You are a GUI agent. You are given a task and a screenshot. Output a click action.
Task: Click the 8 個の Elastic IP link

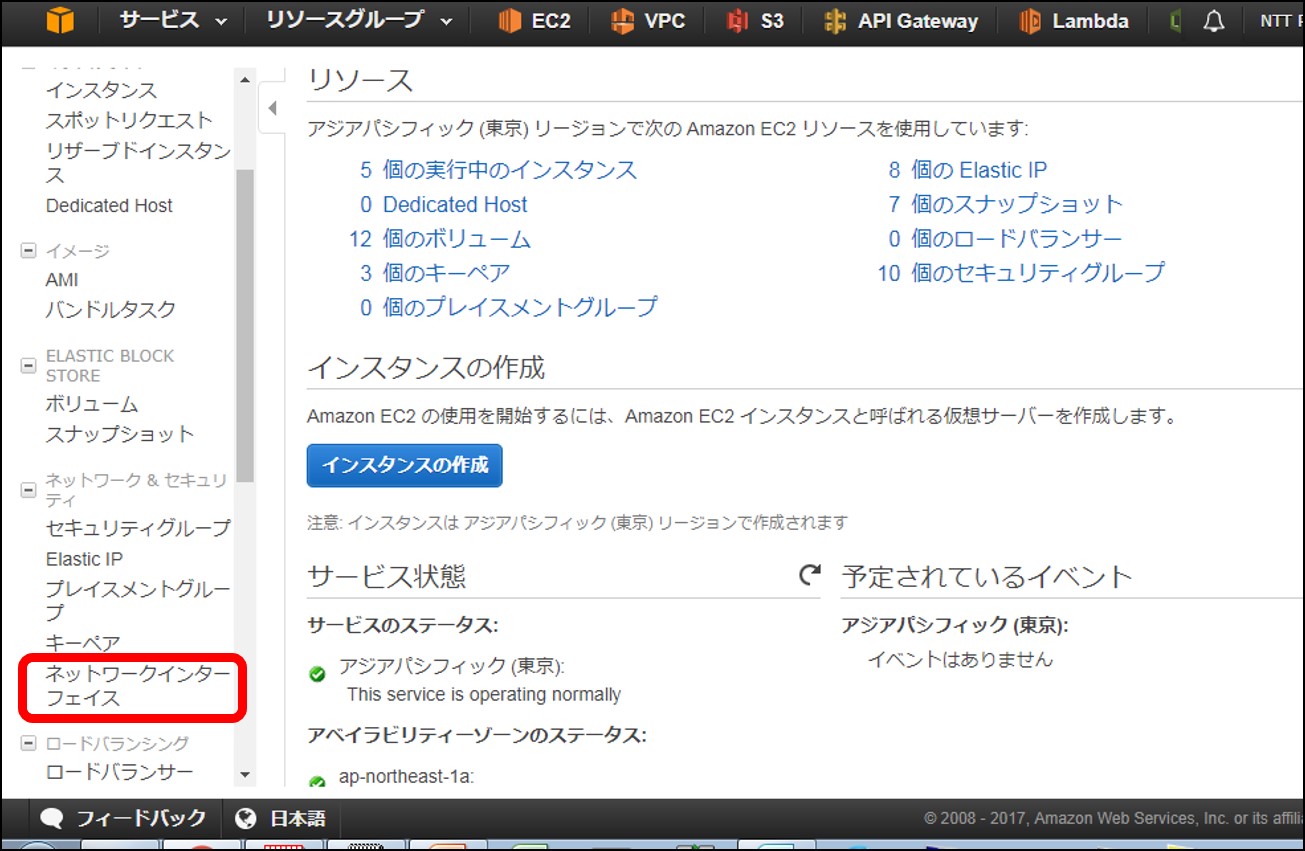click(968, 170)
